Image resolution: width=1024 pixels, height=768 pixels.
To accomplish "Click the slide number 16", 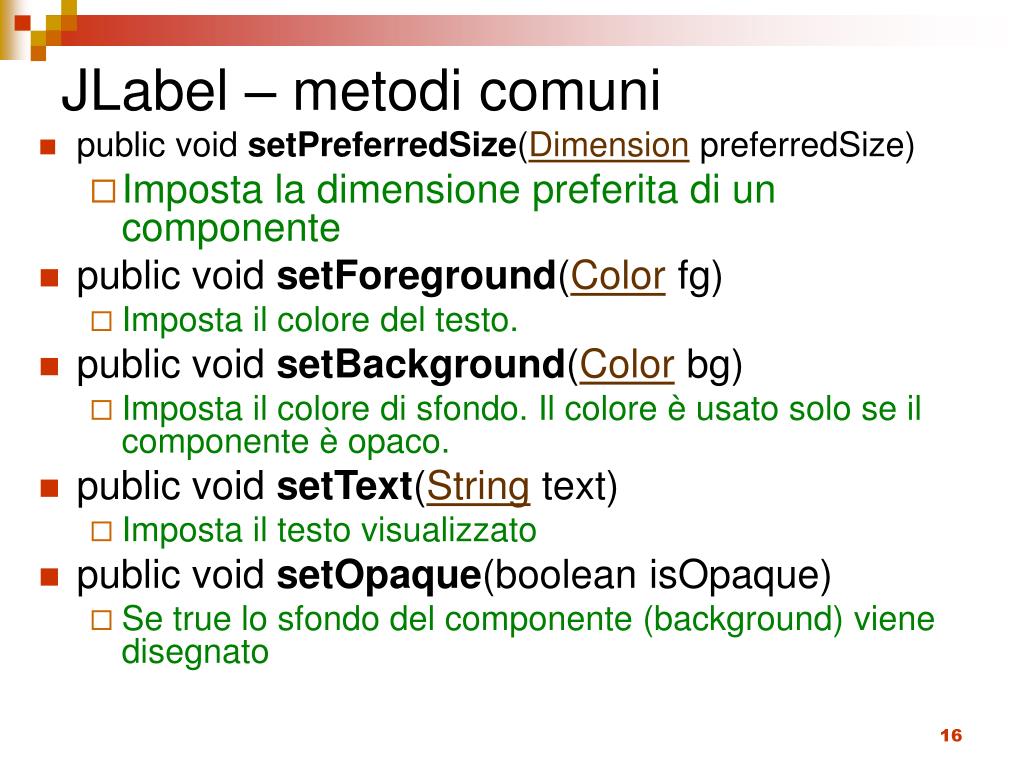I will point(951,735).
